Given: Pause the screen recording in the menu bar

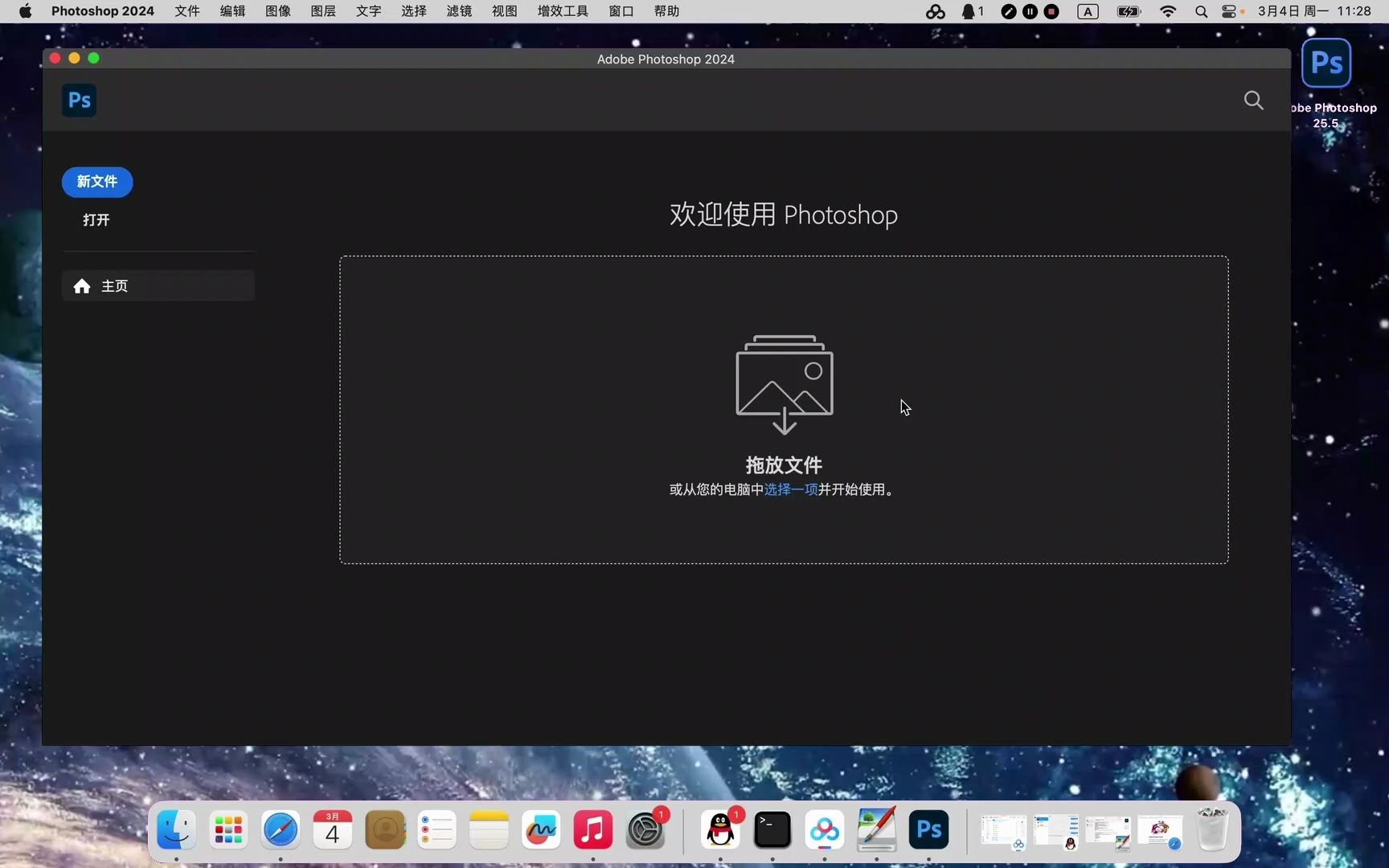Looking at the screenshot, I should click(1030, 11).
